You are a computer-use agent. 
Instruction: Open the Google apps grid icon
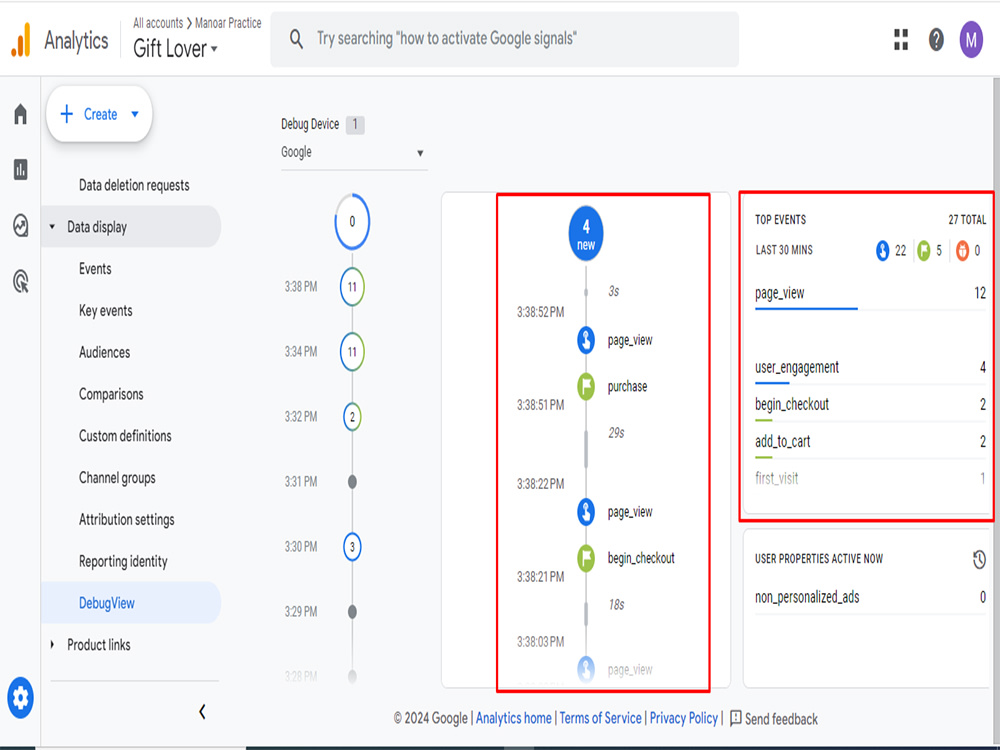pos(900,40)
